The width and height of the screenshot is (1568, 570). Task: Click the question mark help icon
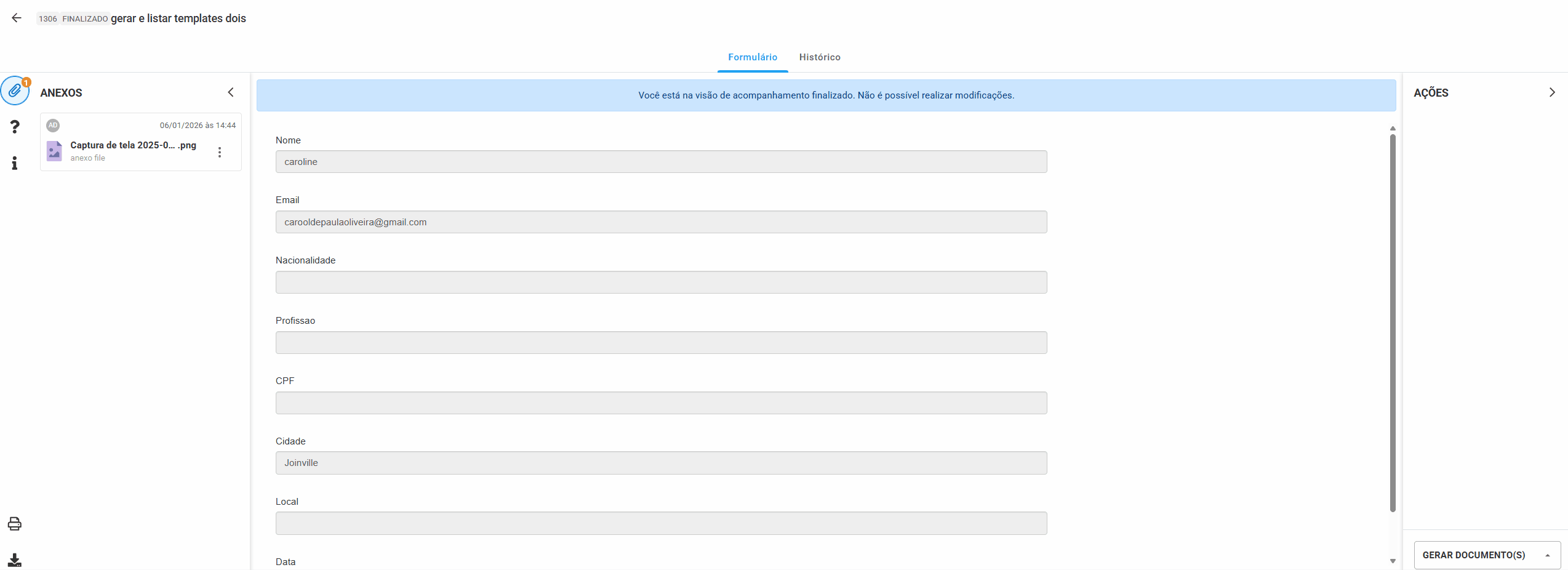tap(15, 127)
